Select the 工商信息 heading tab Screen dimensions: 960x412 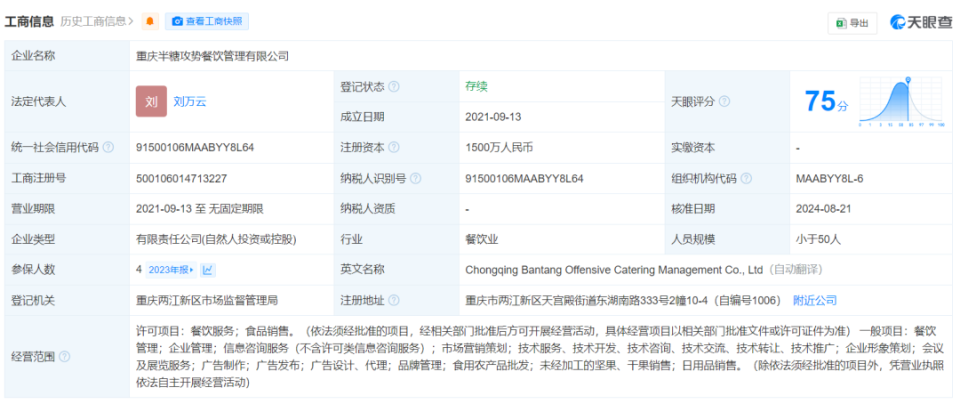click(x=29, y=21)
